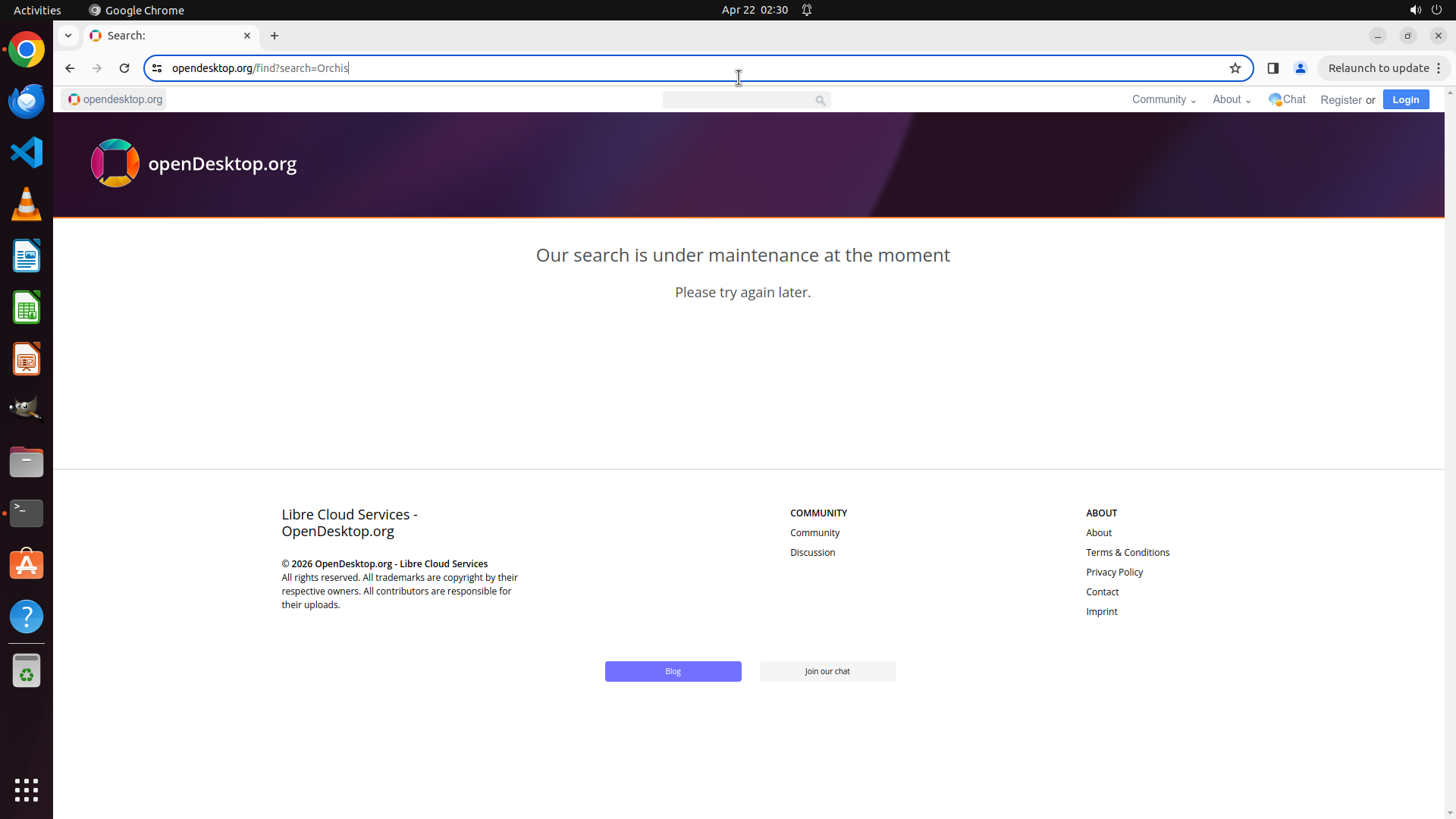Open the tab search dropdown arrow
The width and height of the screenshot is (1456, 819).
pyautogui.click(x=68, y=36)
